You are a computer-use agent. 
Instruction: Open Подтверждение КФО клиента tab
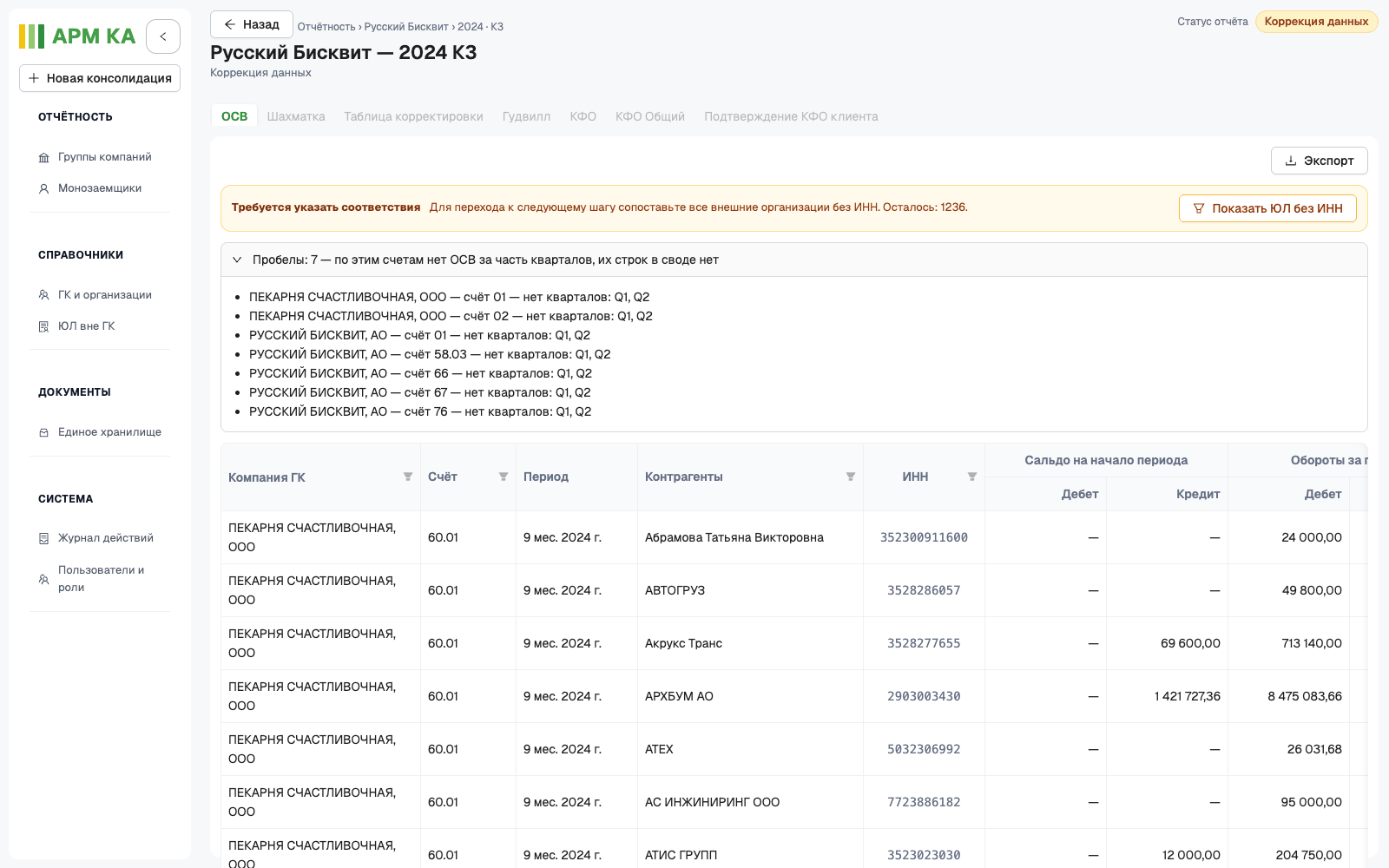791,116
